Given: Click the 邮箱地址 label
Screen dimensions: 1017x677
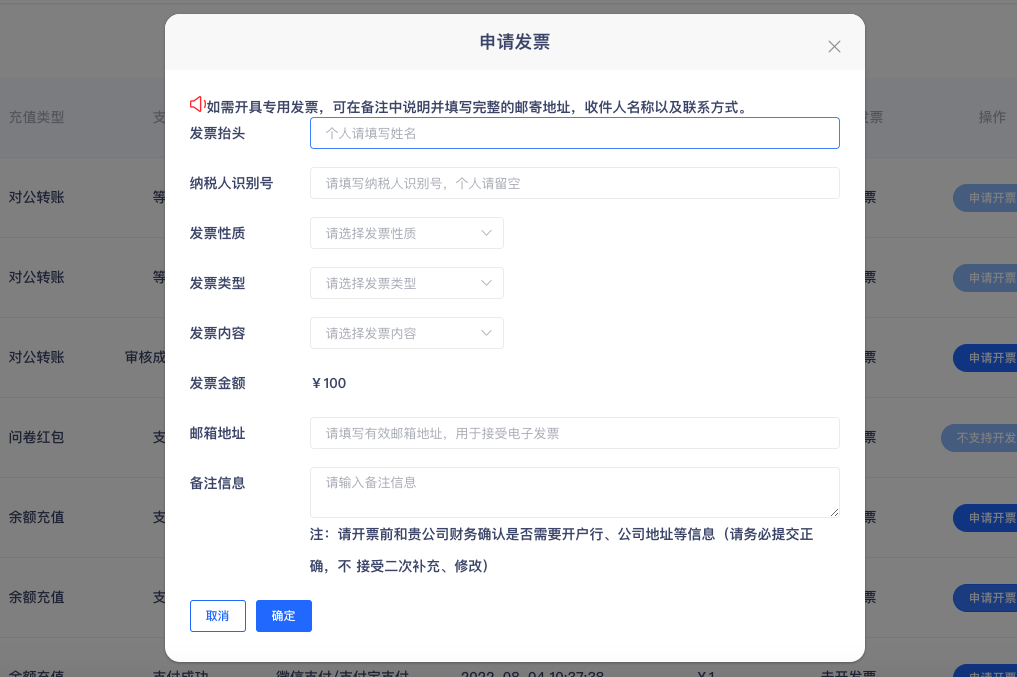Looking at the screenshot, I should pos(217,433).
